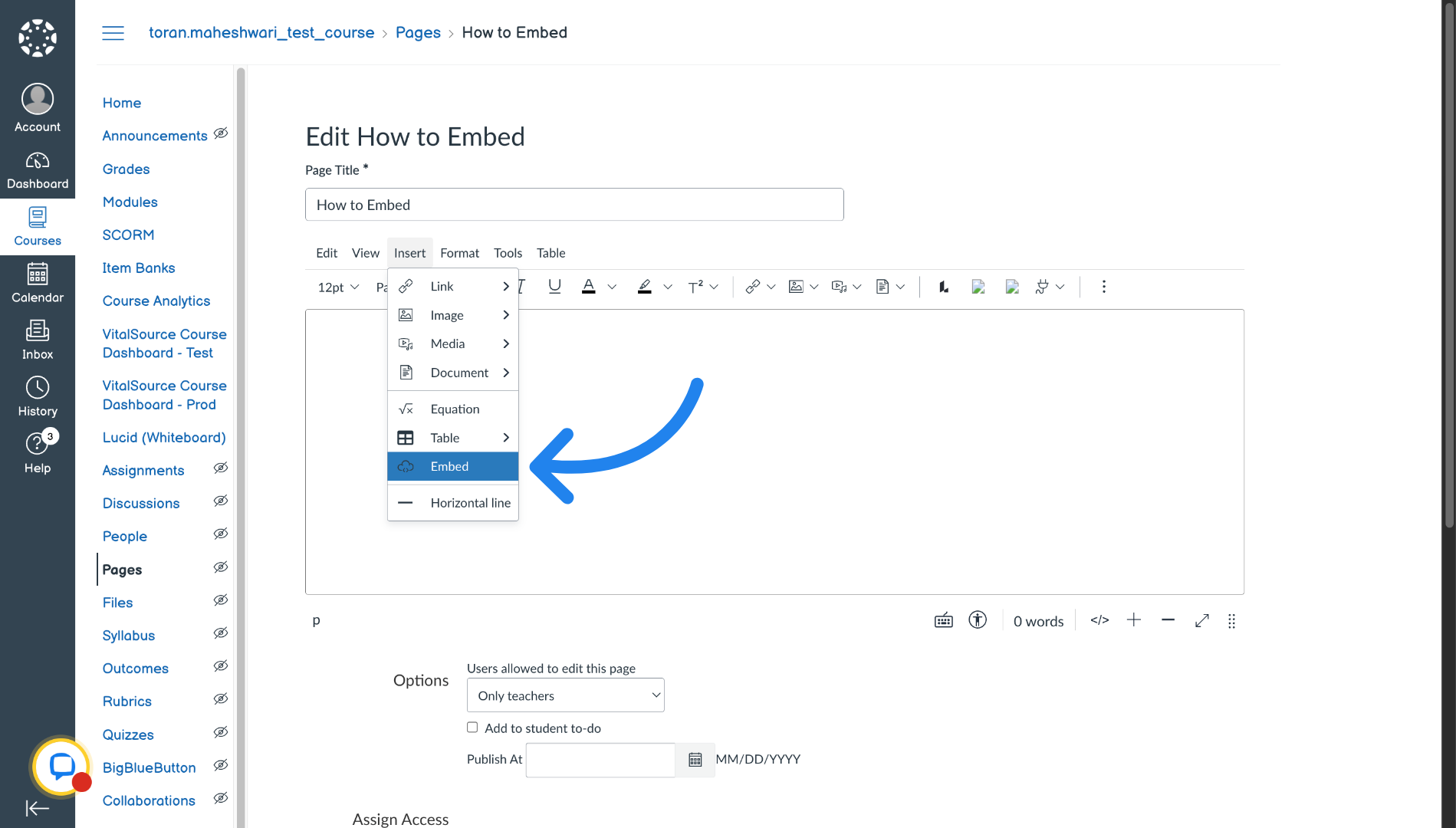The width and height of the screenshot is (1456, 828).
Task: Open the document options dropdown arrow
Action: pos(900,287)
